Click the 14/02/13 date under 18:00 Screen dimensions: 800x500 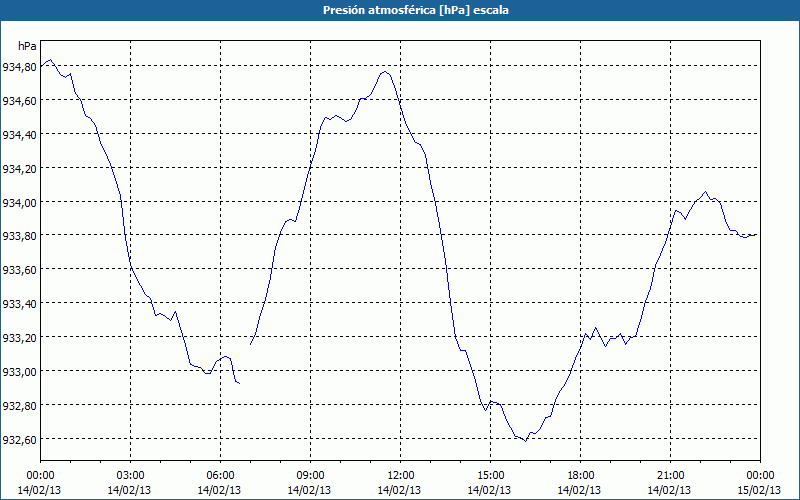coord(579,490)
